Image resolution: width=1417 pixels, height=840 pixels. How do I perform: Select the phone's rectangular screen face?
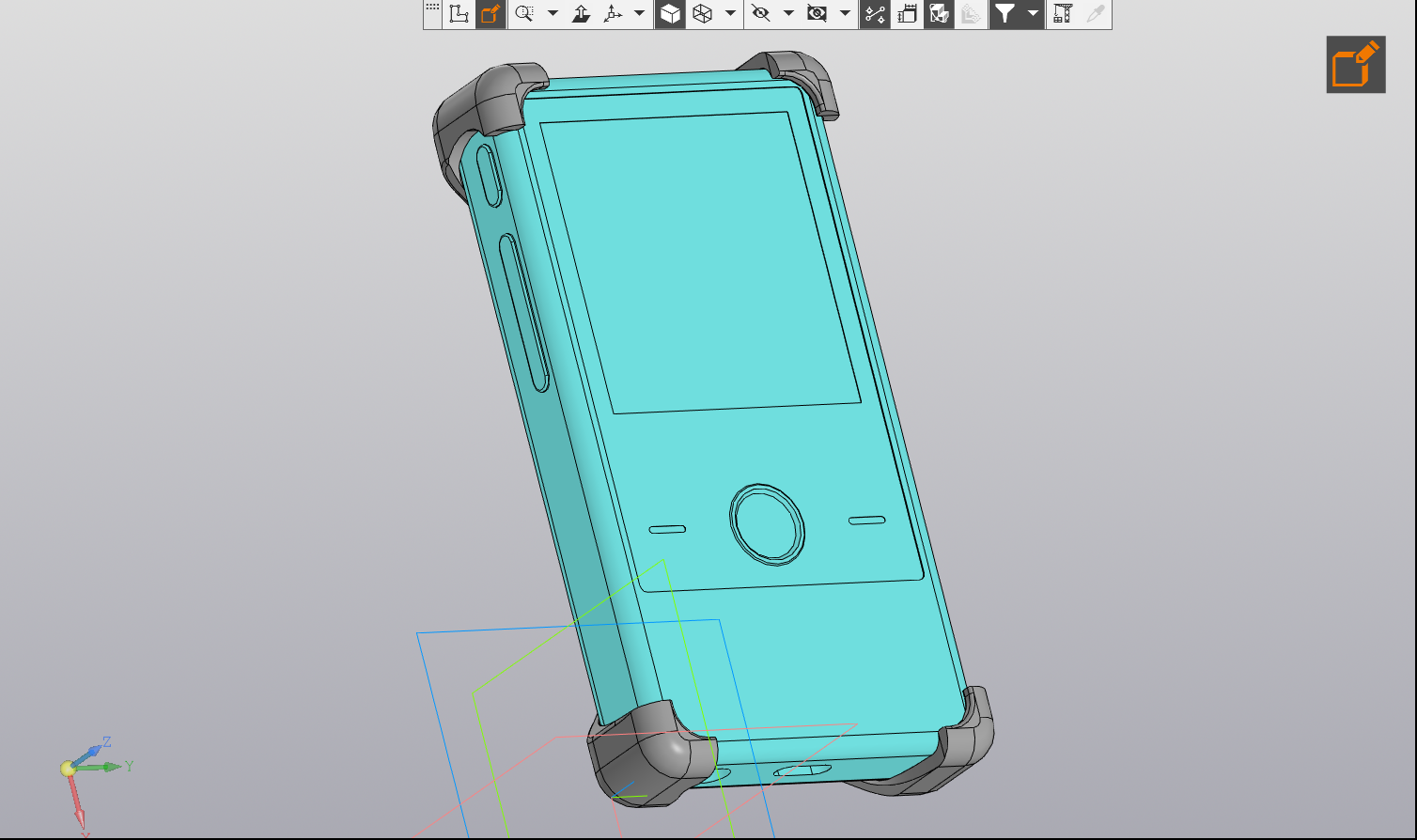(700, 263)
